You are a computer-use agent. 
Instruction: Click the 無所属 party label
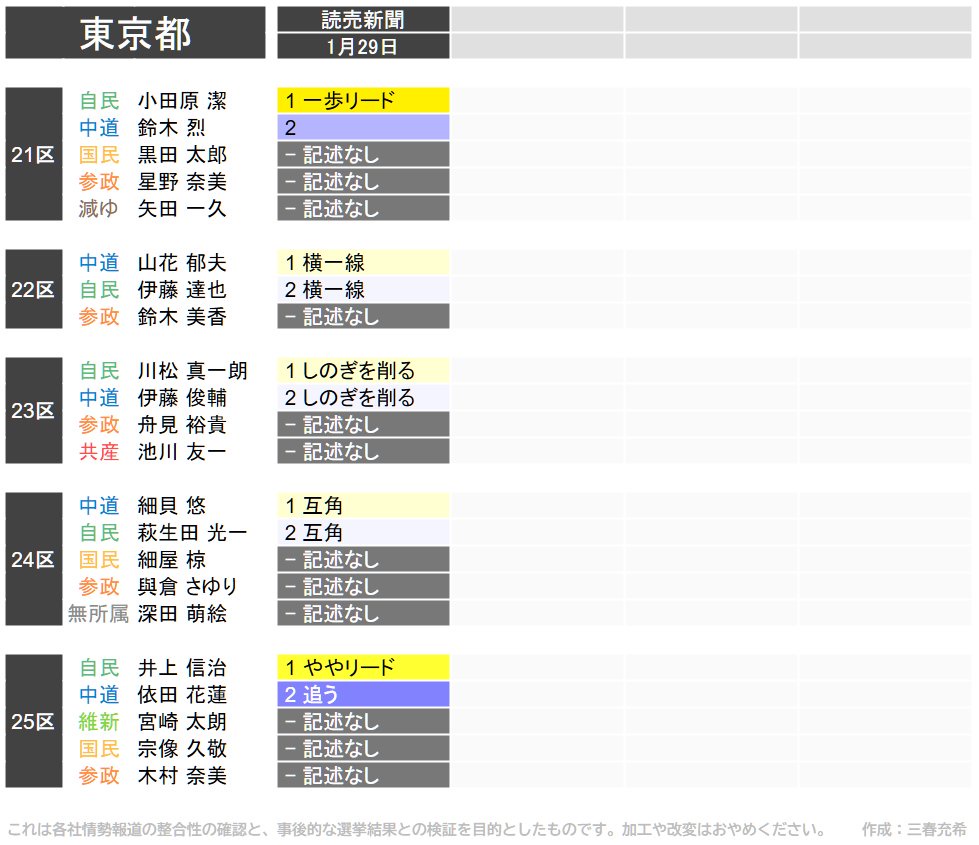(x=98, y=614)
